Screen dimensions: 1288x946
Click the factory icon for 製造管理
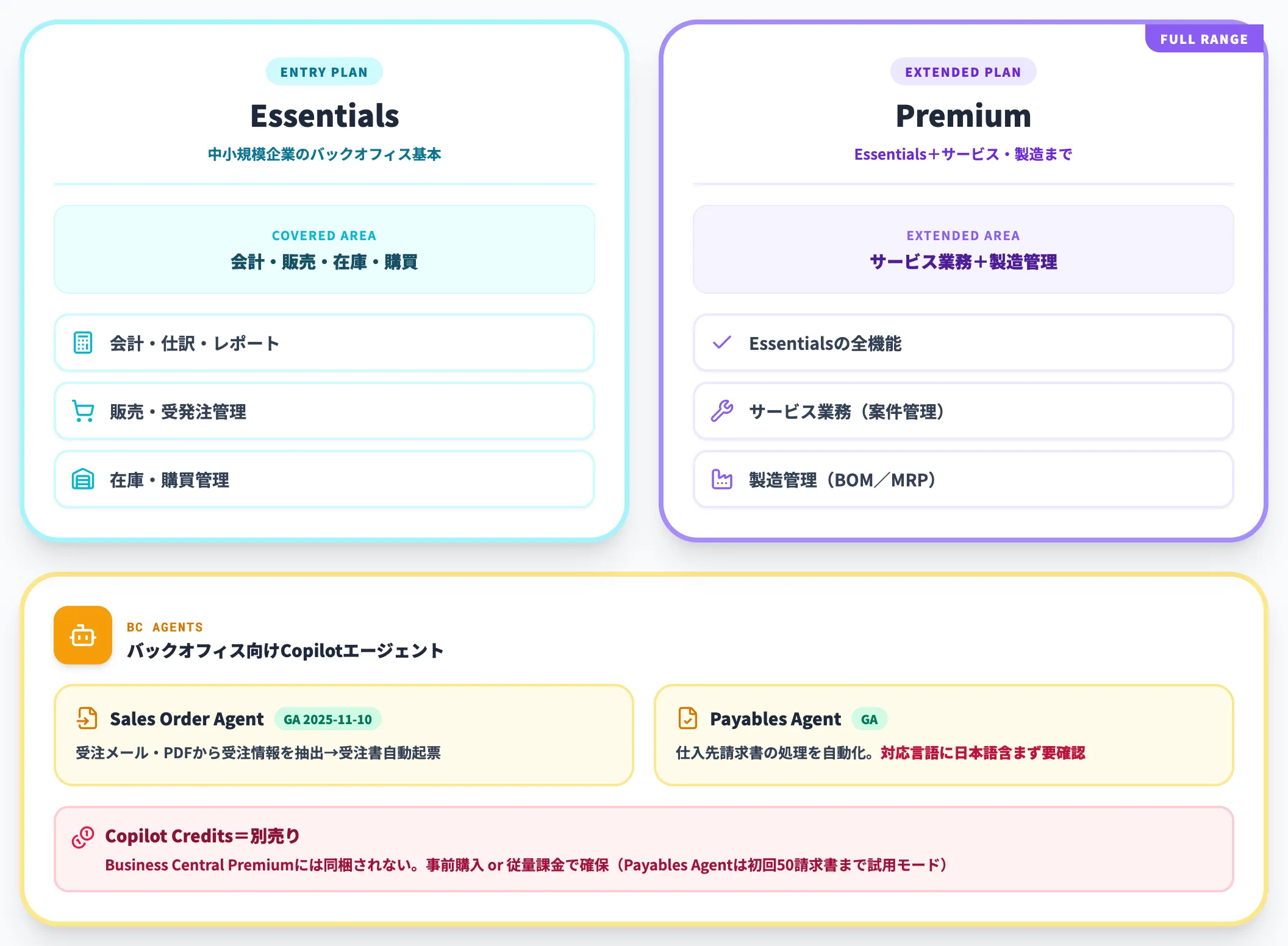(722, 479)
